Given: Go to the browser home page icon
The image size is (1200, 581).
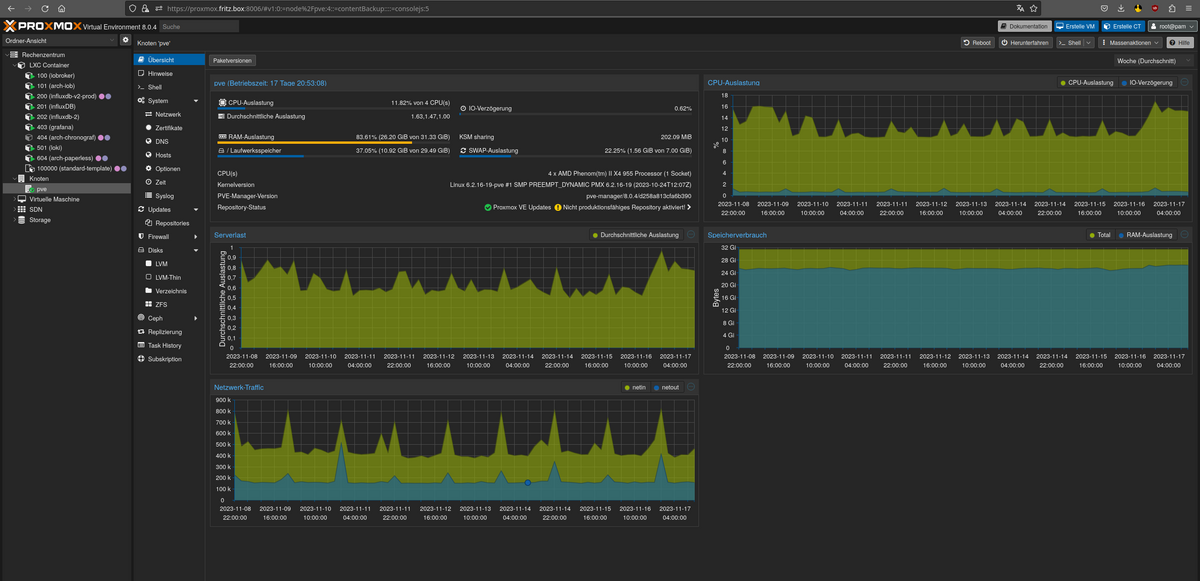Looking at the screenshot, I should click(64, 8).
